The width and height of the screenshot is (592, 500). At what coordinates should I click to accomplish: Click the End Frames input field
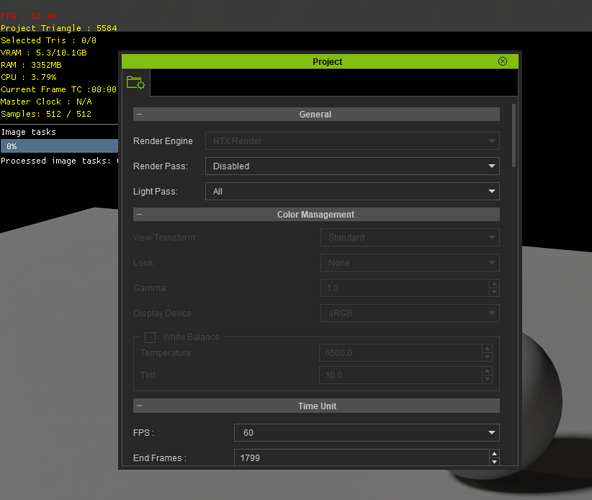pyautogui.click(x=362, y=458)
